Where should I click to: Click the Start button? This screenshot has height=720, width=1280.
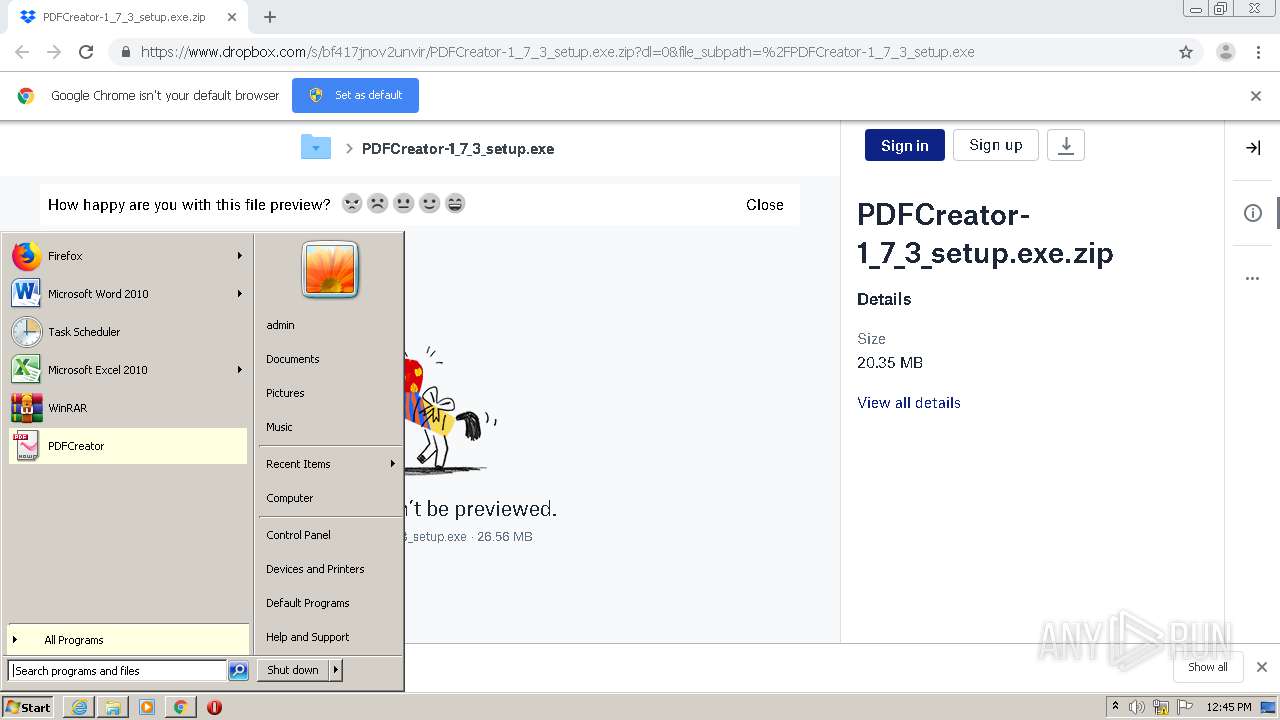click(28, 707)
